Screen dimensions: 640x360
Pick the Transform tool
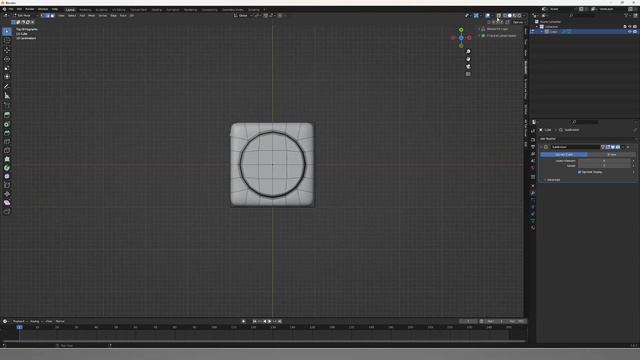7,76
